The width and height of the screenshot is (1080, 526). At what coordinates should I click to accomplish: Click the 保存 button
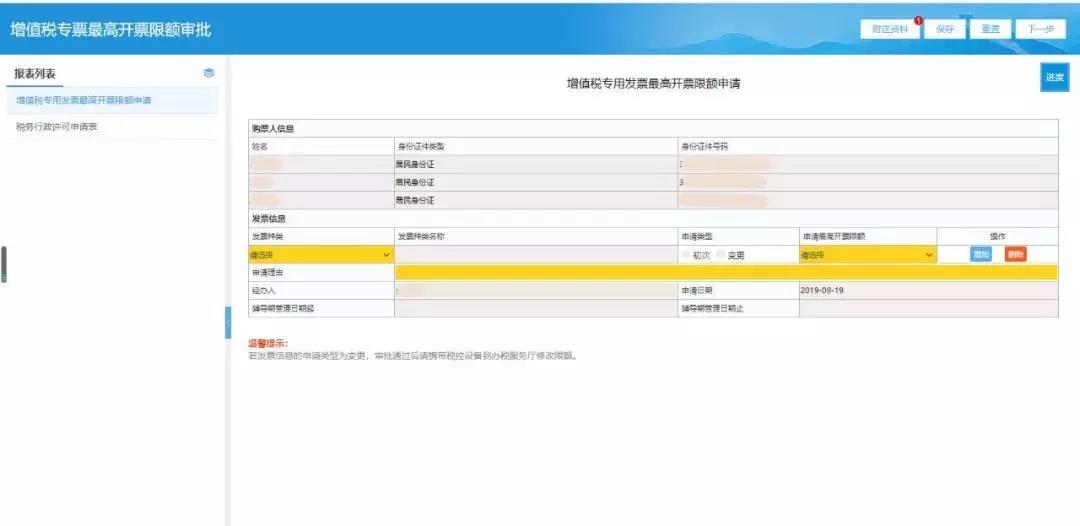tap(945, 29)
